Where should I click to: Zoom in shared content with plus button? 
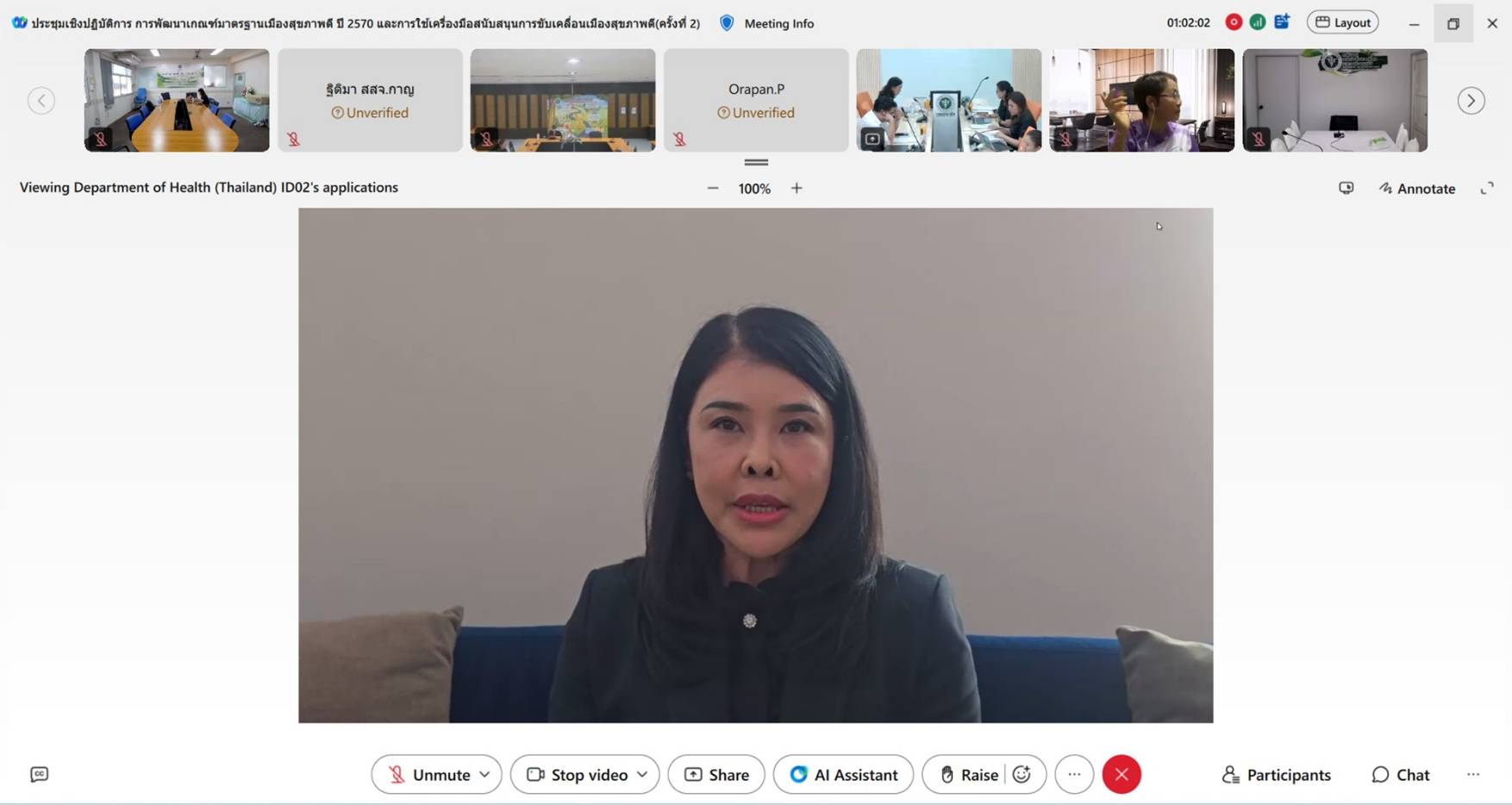[797, 188]
